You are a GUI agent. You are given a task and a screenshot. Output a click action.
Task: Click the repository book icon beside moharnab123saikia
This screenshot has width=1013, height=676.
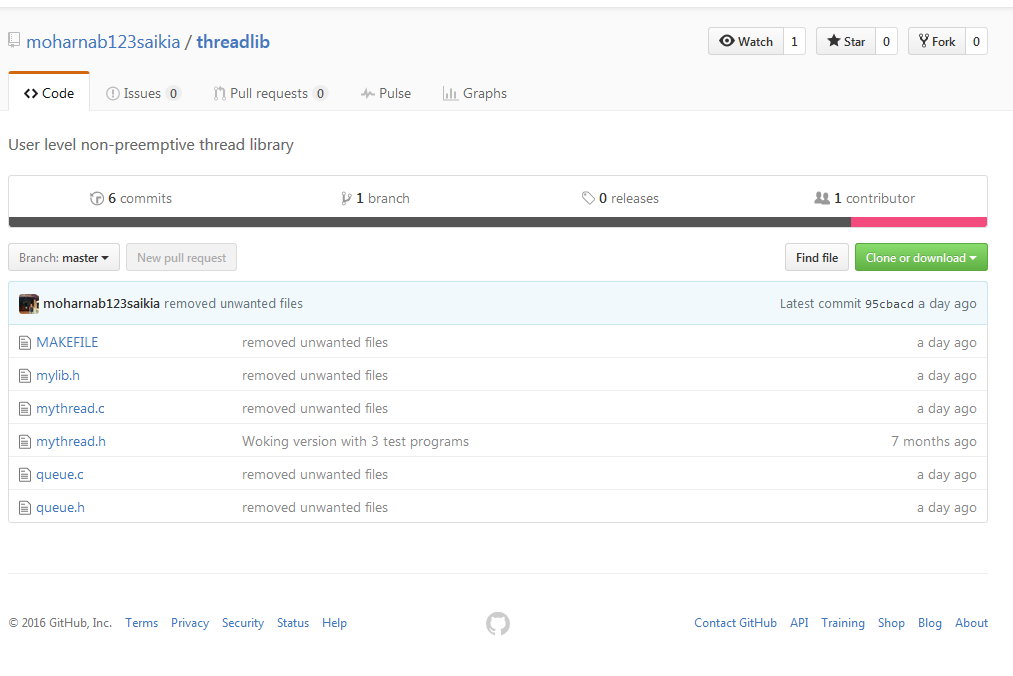(x=14, y=41)
